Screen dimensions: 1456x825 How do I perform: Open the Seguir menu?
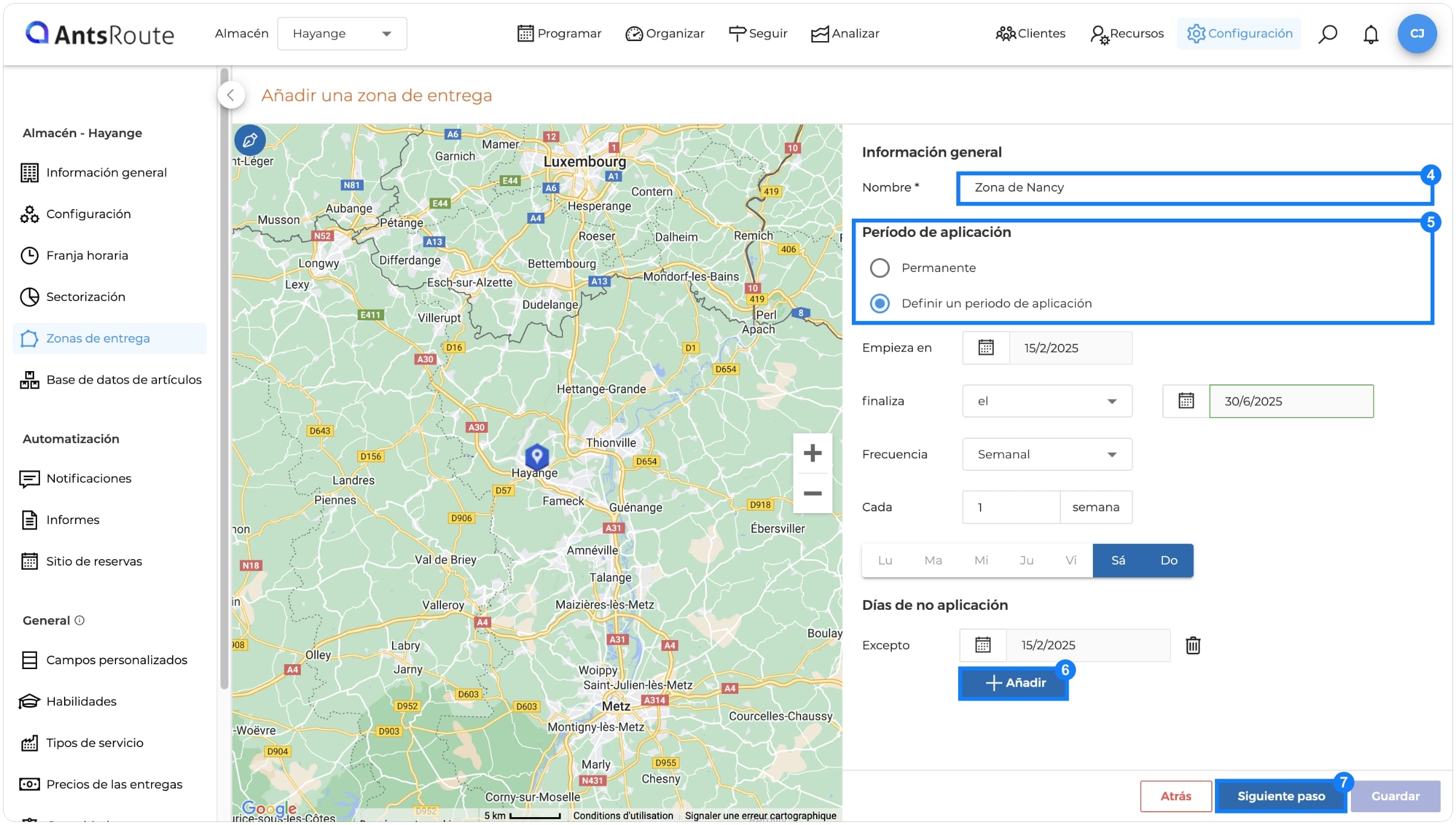[758, 34]
